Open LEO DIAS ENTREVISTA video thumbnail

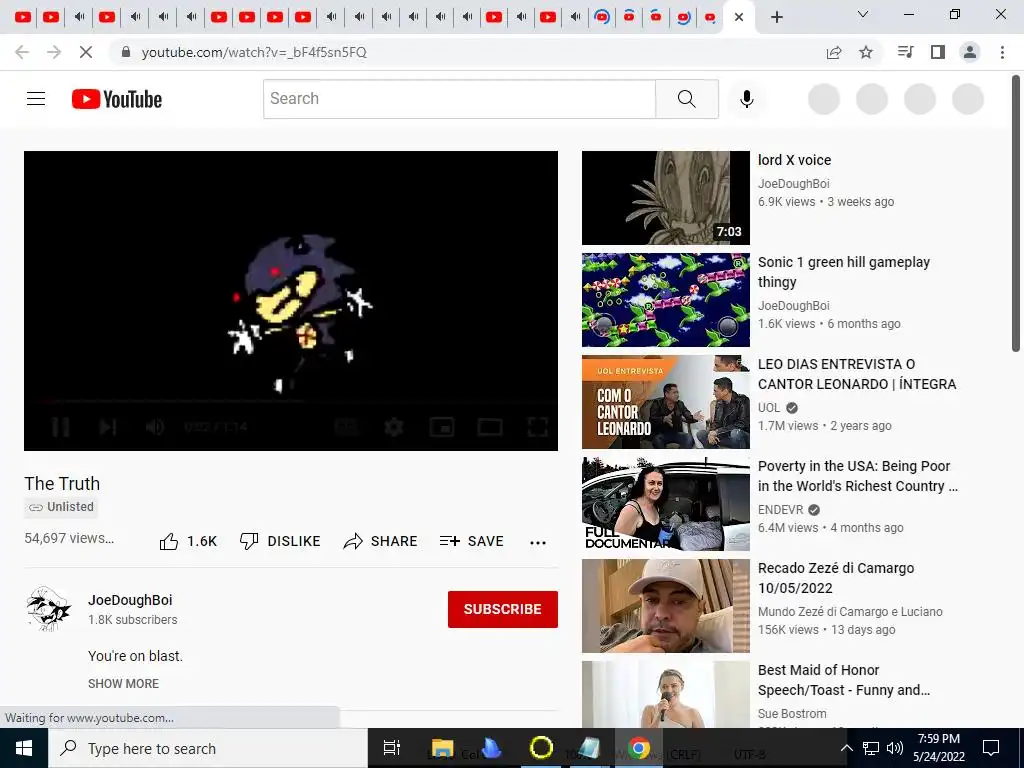[665, 402]
